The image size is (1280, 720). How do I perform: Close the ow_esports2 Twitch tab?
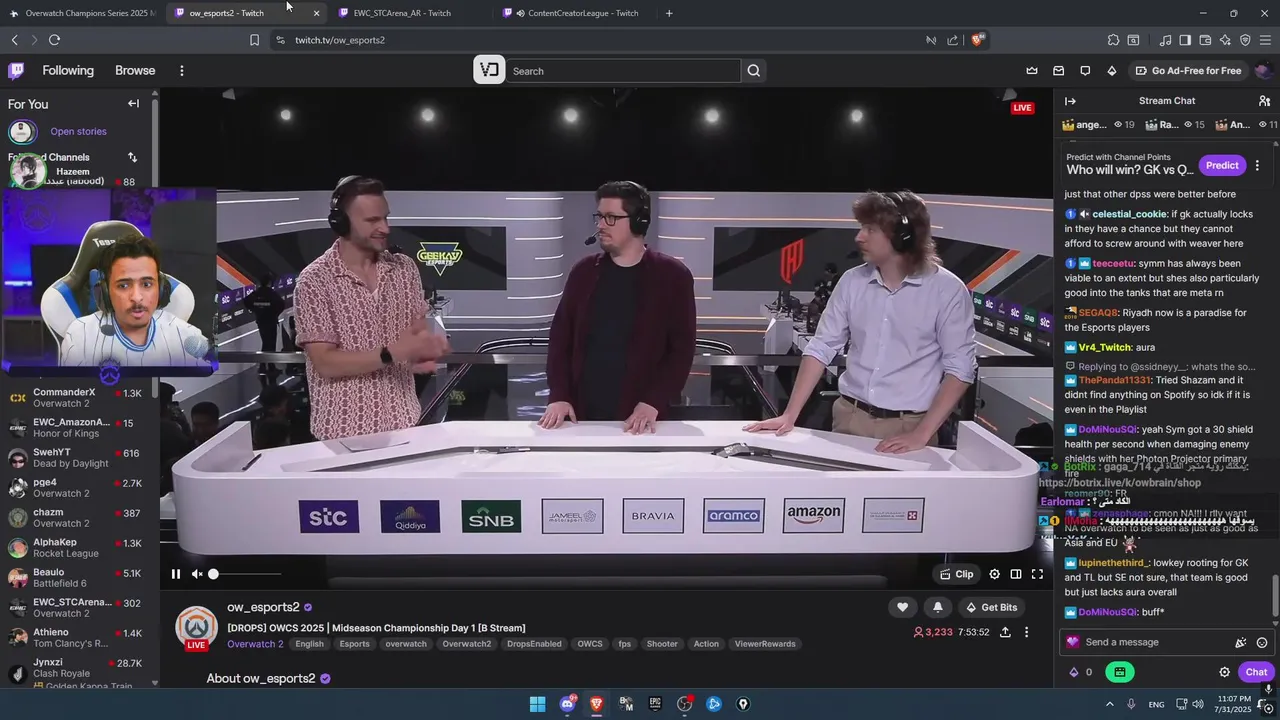pos(316,13)
